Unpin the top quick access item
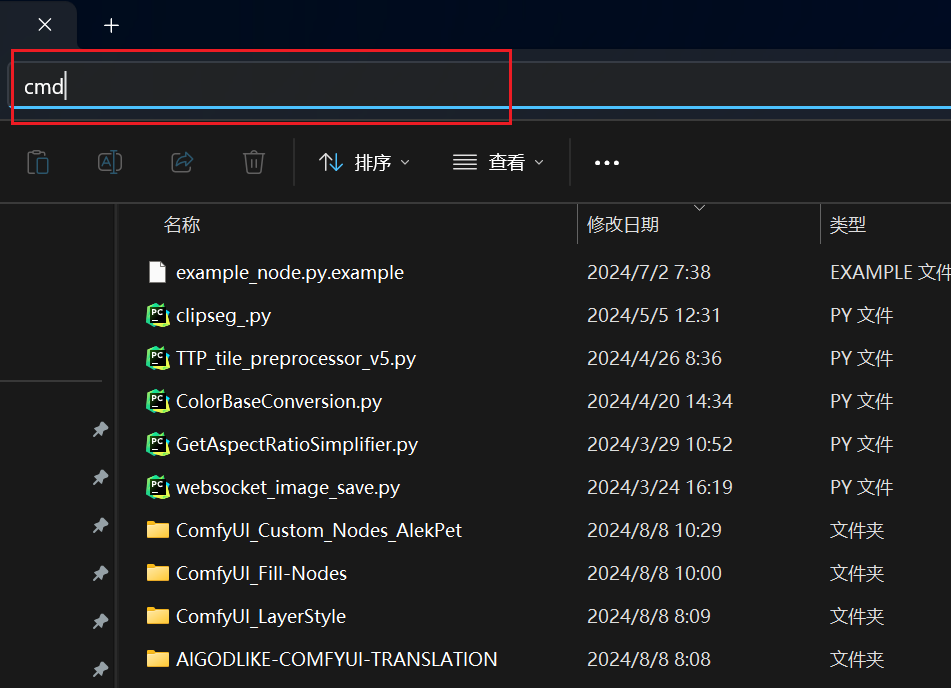The image size is (951, 688). point(100,429)
